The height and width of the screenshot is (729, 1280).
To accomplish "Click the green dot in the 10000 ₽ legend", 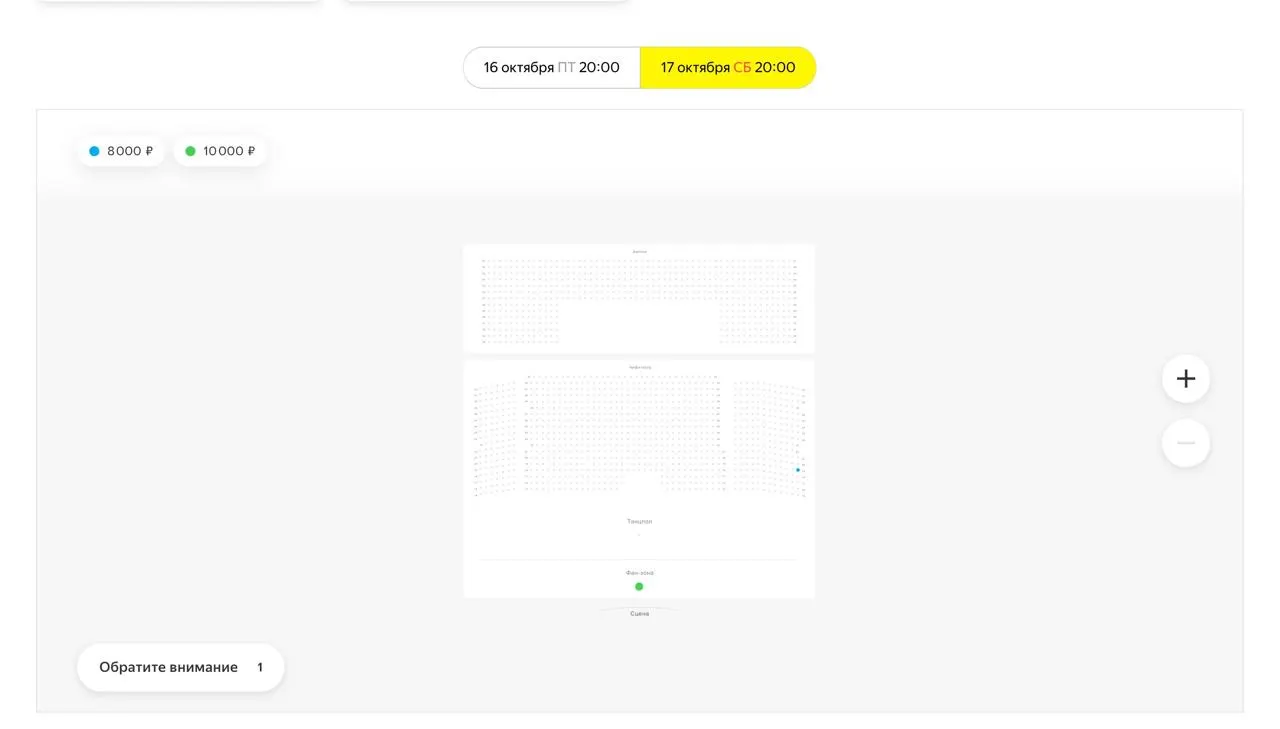I will 190,151.
